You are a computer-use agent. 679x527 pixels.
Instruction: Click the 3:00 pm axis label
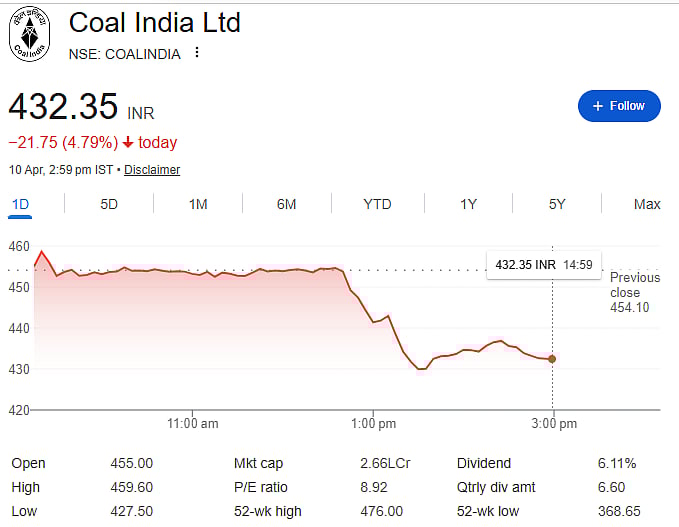pyautogui.click(x=553, y=424)
